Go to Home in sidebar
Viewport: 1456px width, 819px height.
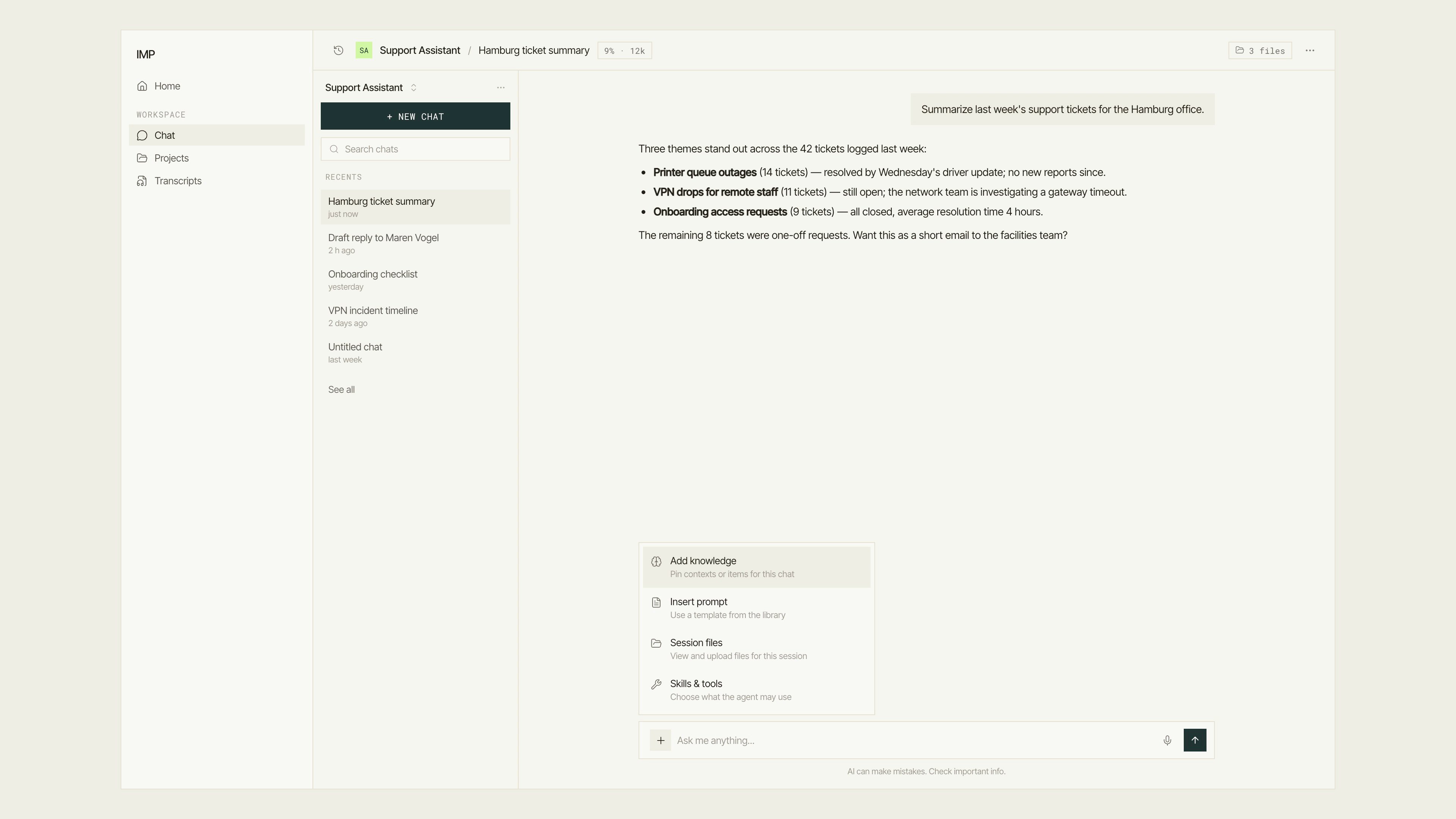pyautogui.click(x=217, y=86)
